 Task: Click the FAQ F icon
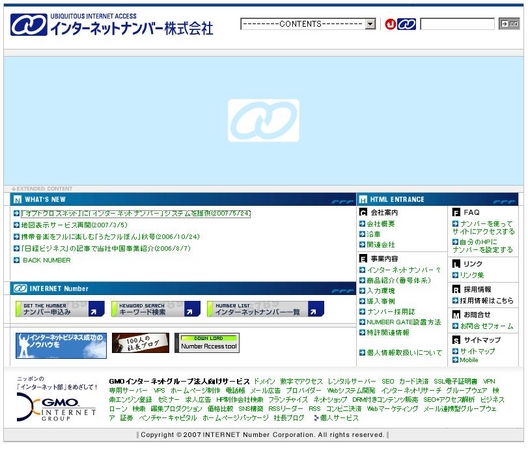pos(456,212)
